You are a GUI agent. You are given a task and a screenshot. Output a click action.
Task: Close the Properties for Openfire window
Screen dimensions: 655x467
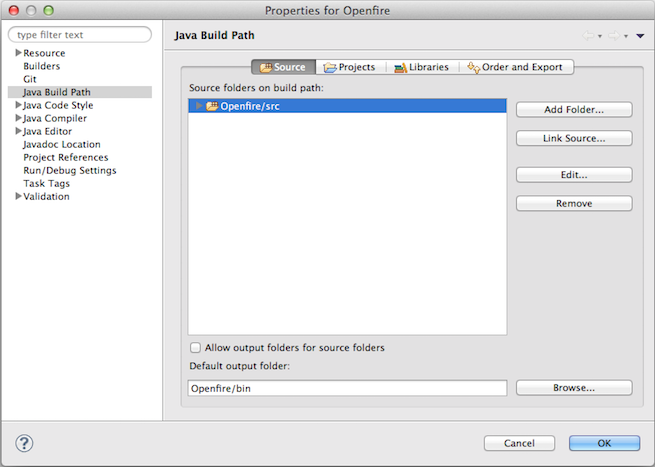click(x=13, y=10)
